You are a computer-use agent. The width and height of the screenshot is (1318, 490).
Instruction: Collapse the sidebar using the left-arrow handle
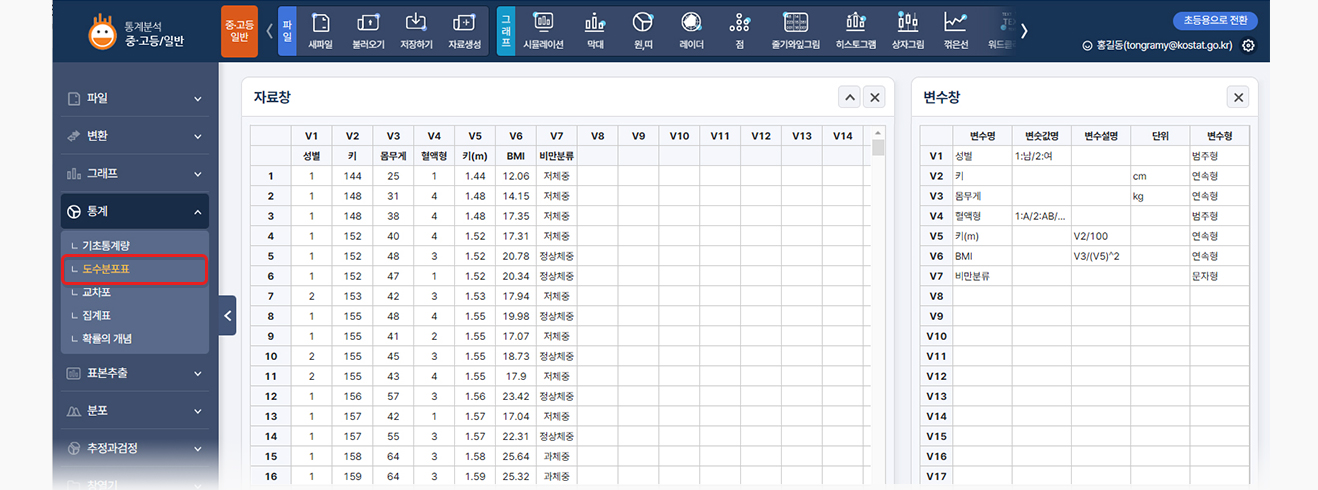tap(227, 315)
